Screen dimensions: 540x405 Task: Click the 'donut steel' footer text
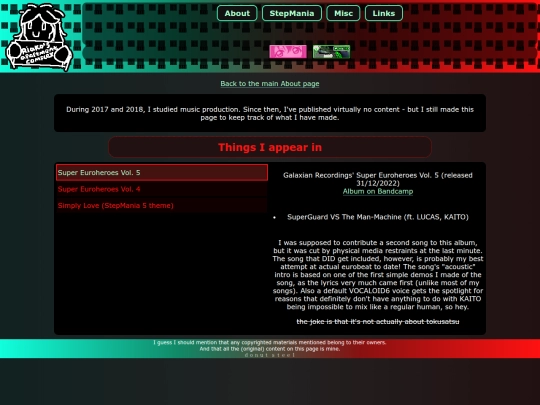pos(270,355)
